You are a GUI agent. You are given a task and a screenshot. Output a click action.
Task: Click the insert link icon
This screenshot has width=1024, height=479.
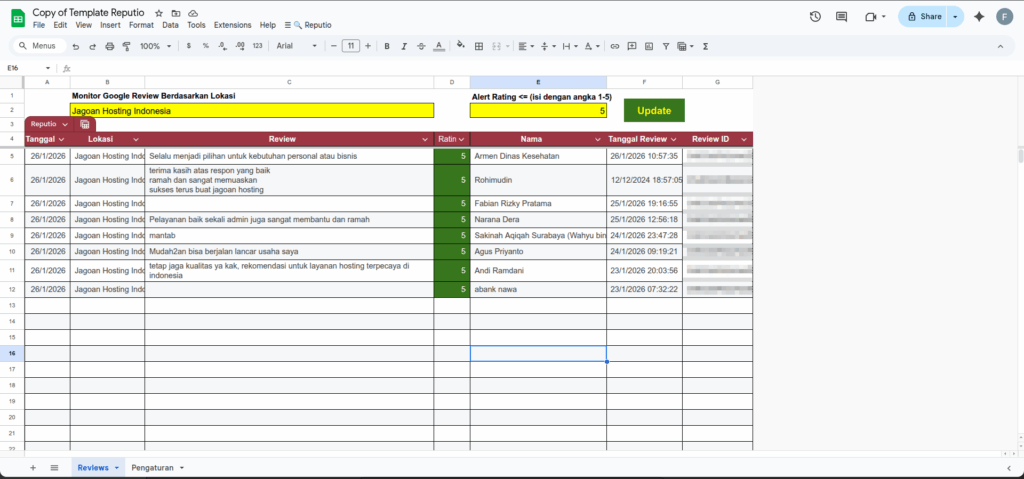coord(614,46)
